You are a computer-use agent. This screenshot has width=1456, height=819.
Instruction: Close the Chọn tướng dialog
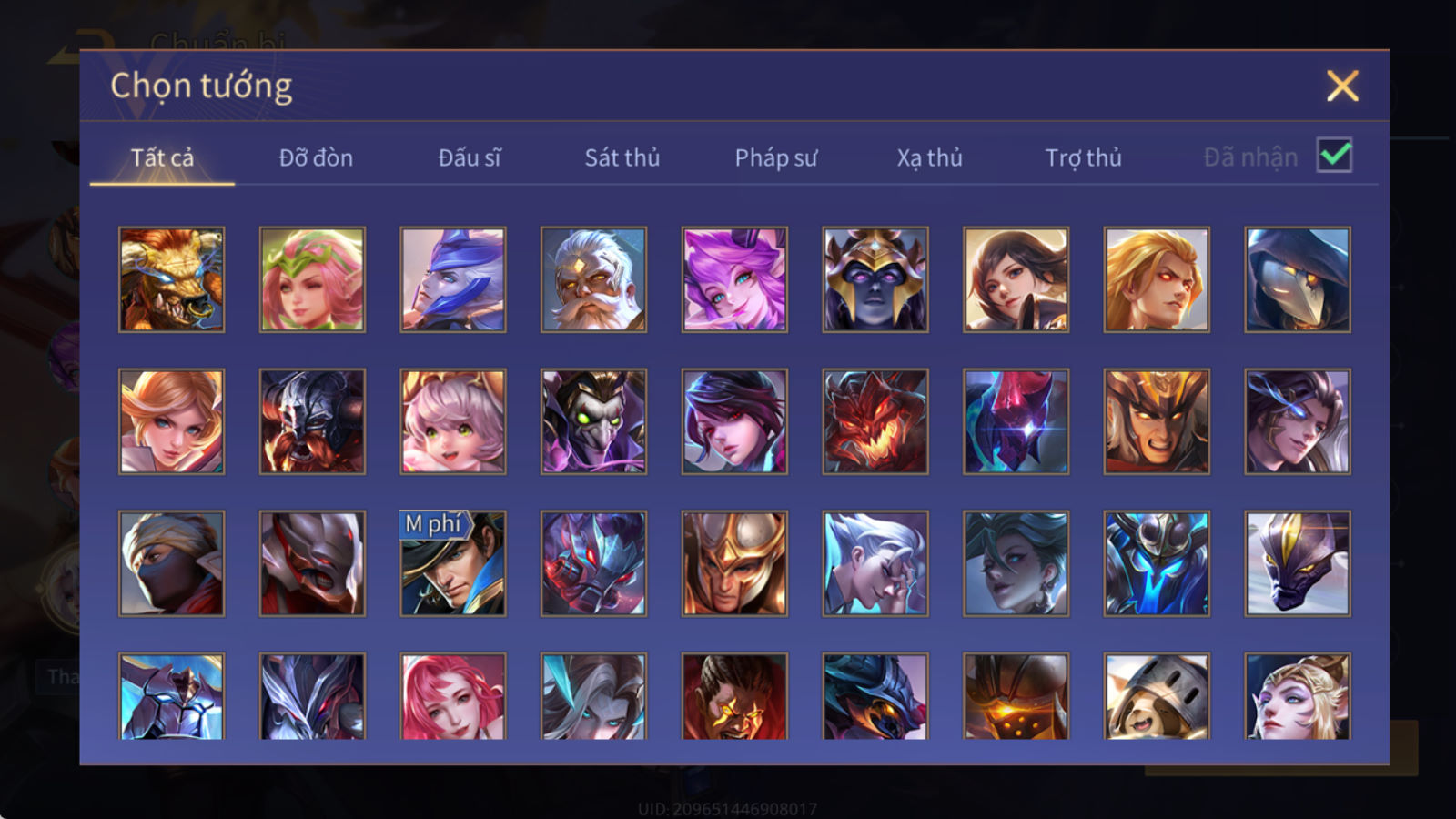[x=1342, y=86]
